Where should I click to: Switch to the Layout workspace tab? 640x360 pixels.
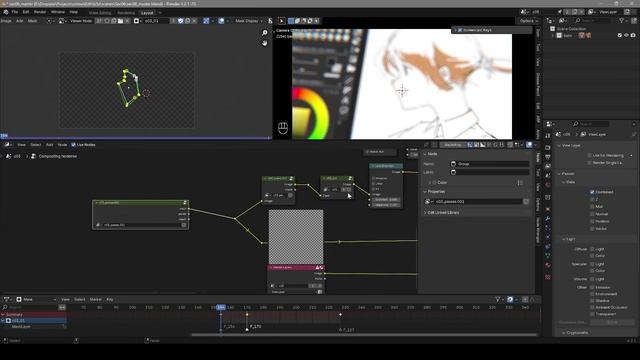147,13
